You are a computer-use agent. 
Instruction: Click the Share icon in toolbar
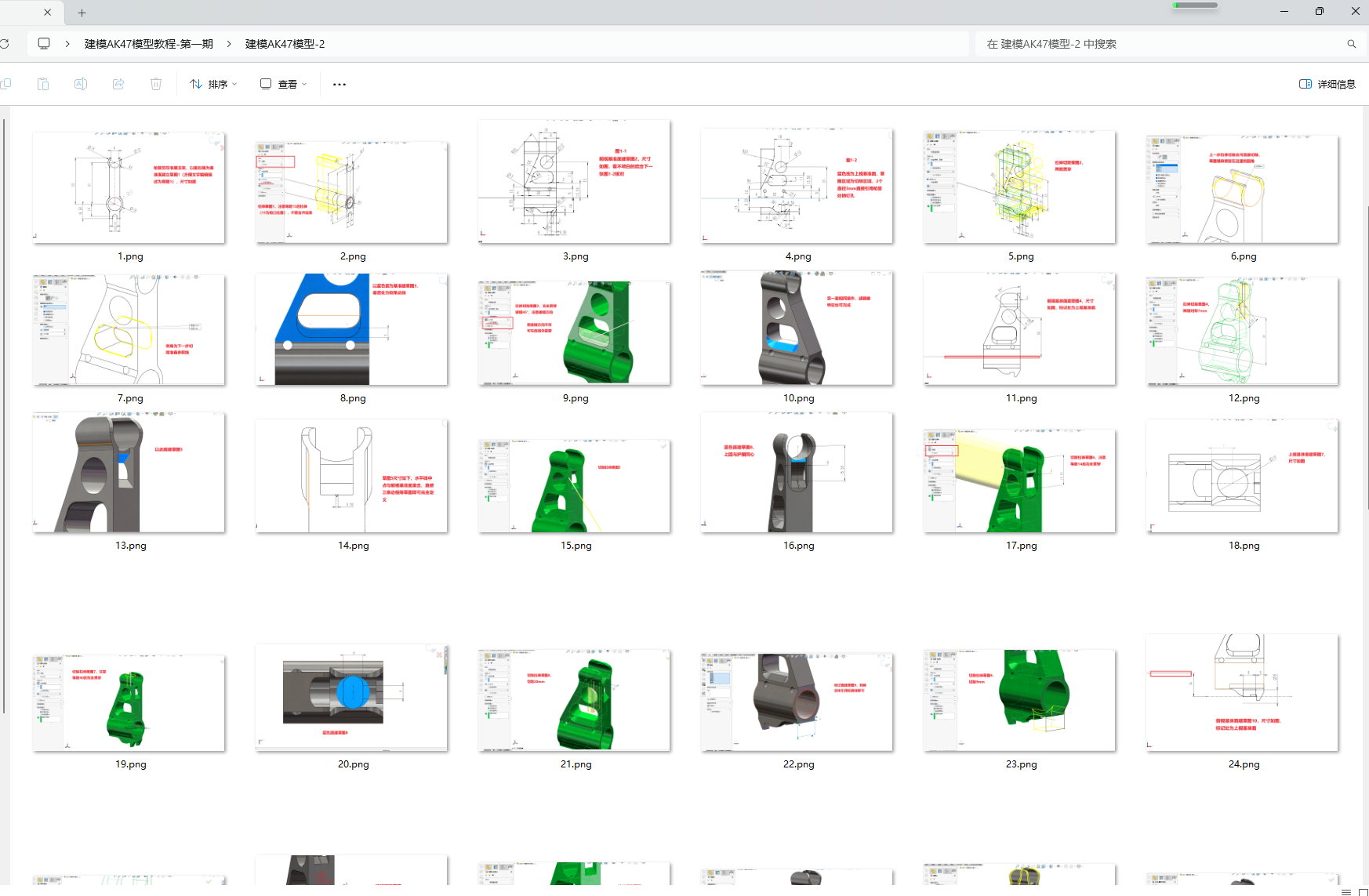(118, 84)
